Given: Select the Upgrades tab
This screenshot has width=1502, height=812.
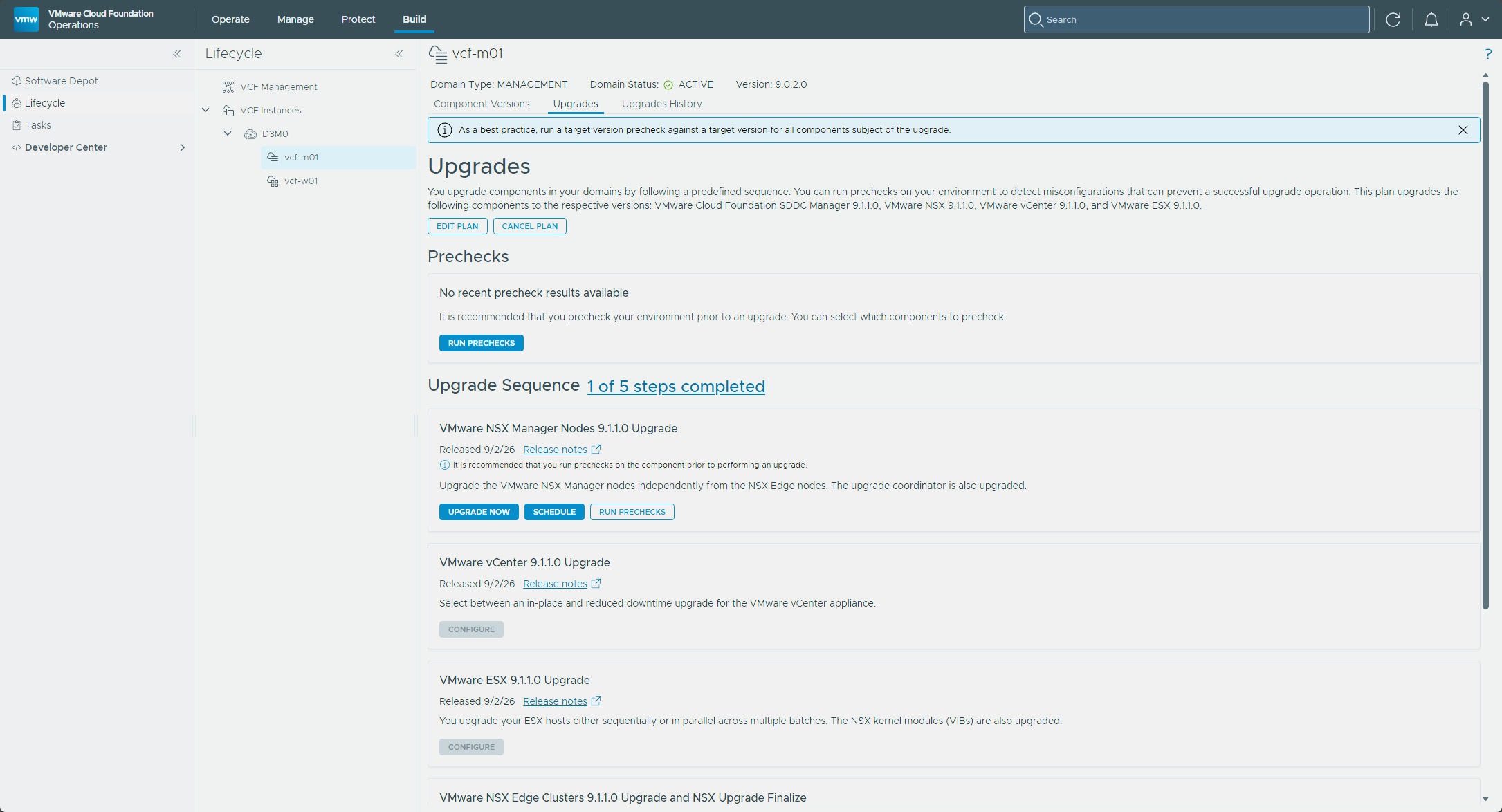Looking at the screenshot, I should (576, 104).
